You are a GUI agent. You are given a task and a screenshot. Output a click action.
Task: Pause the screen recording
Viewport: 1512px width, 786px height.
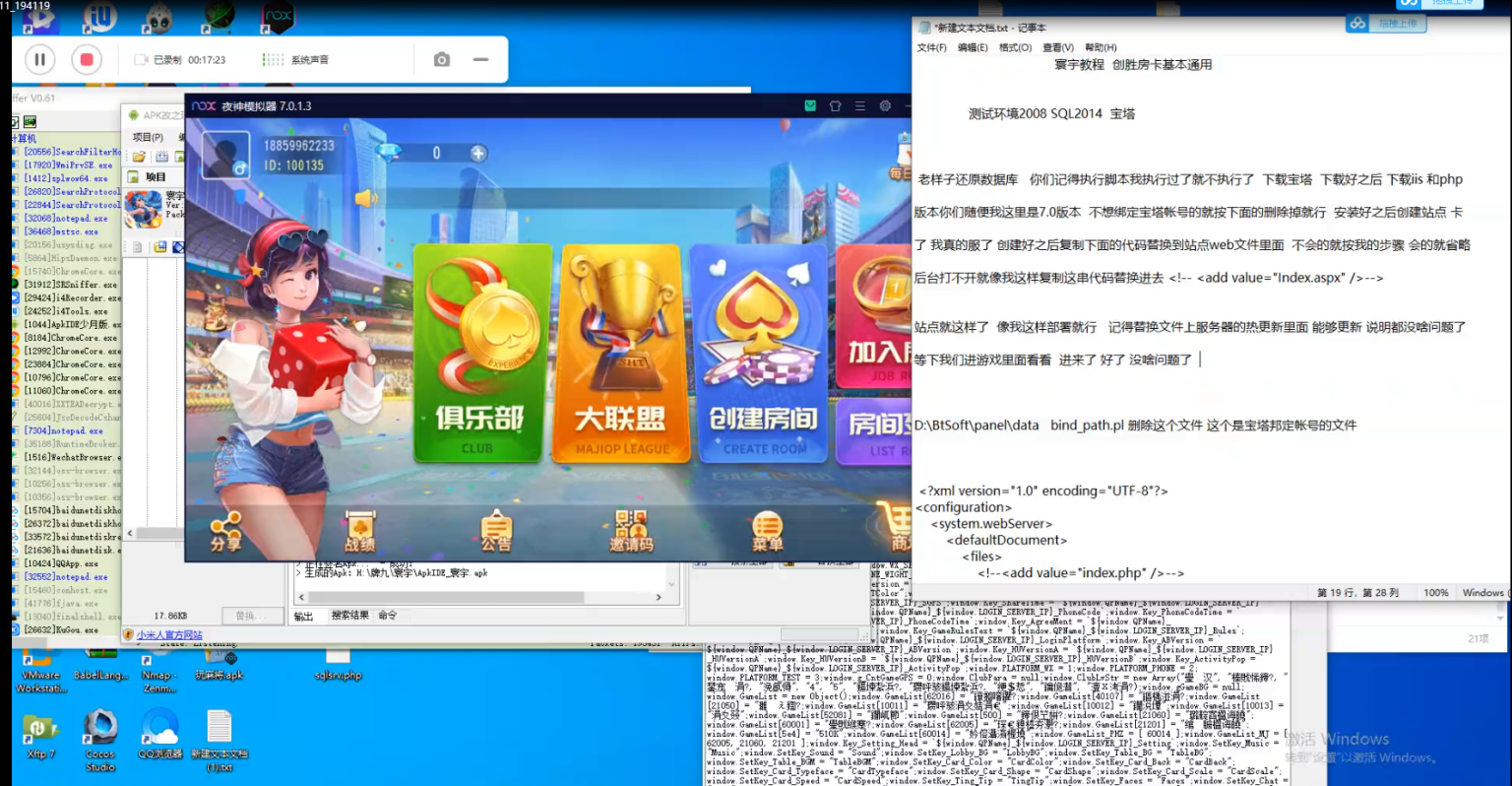point(39,60)
